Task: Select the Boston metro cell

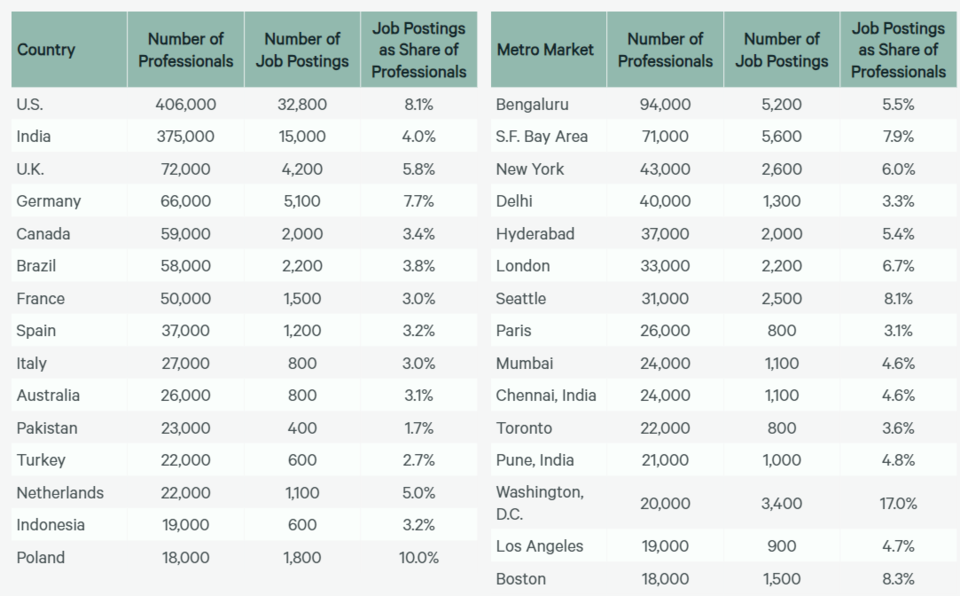Action: [x=521, y=579]
